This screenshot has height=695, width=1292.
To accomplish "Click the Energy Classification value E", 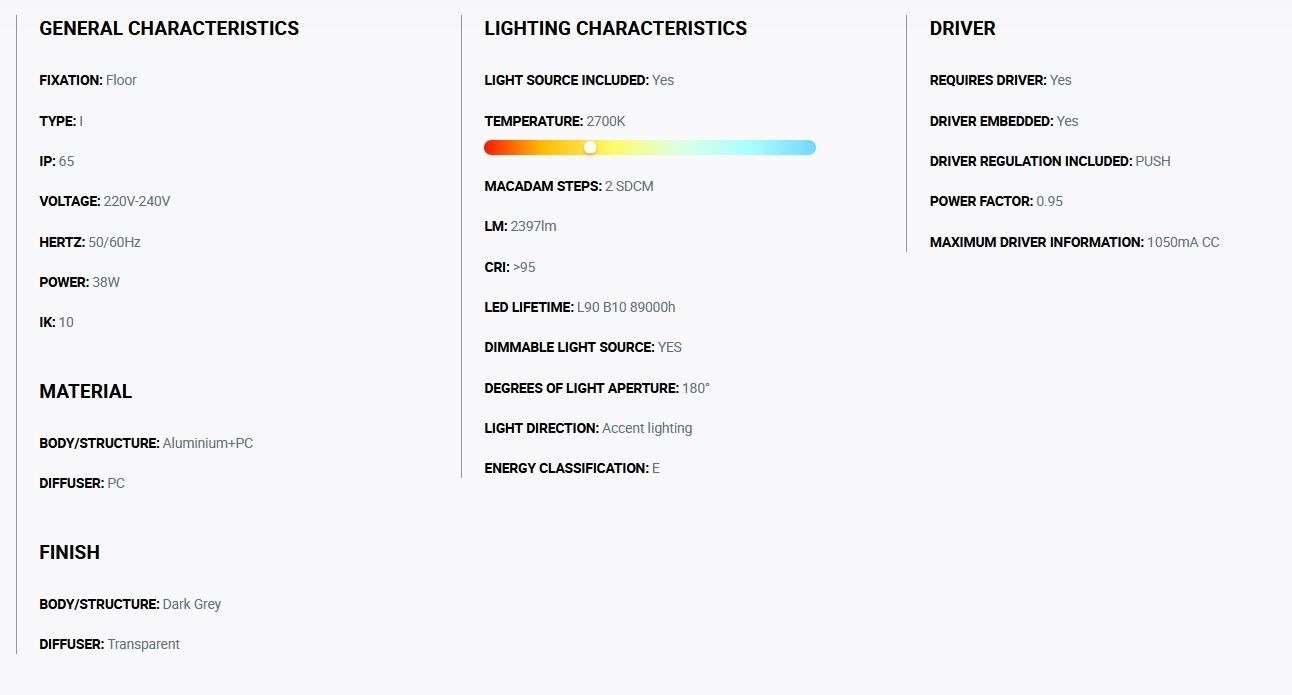I will [656, 468].
